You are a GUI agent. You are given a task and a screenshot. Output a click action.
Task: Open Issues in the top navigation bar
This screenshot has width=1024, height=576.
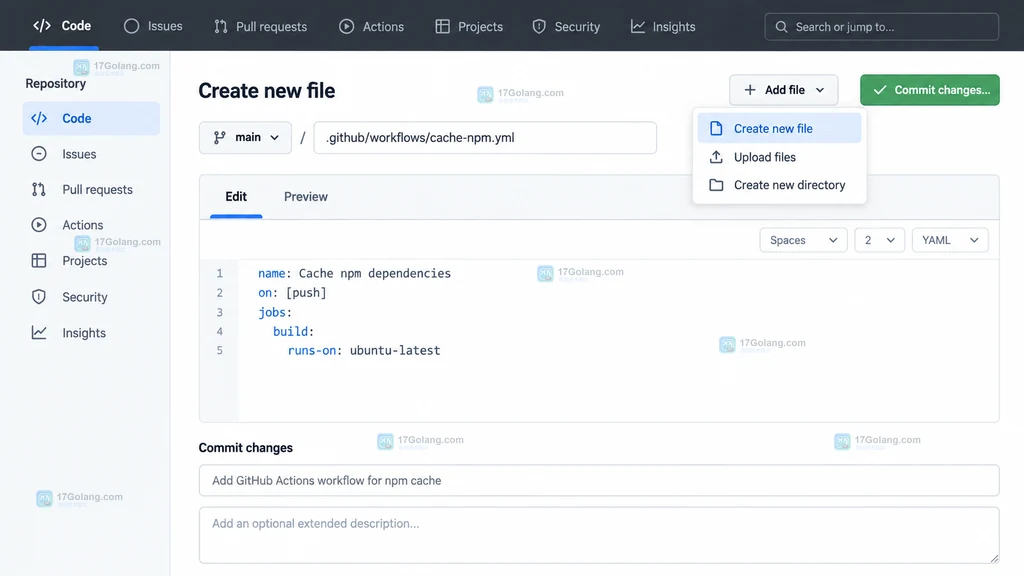pyautogui.click(x=153, y=26)
